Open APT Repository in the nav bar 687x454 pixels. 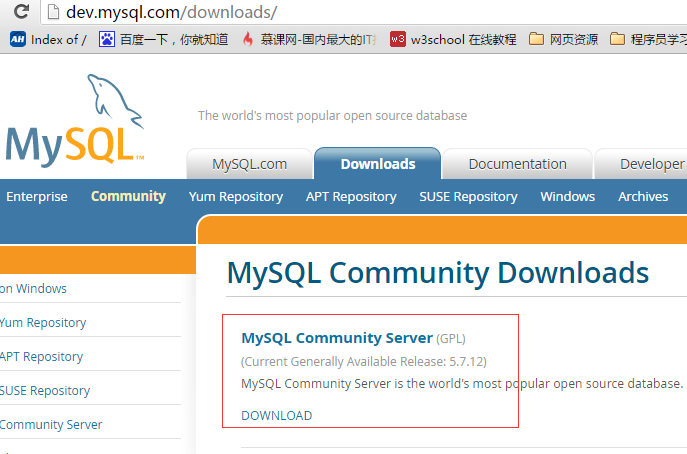pyautogui.click(x=351, y=197)
